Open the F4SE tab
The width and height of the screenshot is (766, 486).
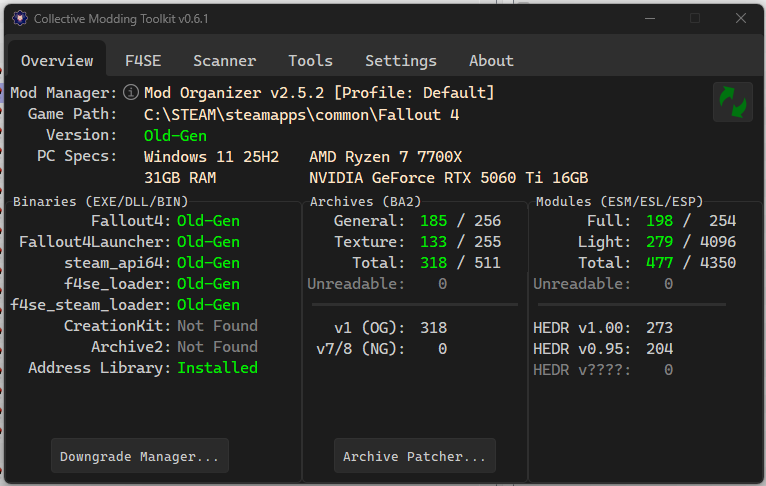(x=143, y=61)
